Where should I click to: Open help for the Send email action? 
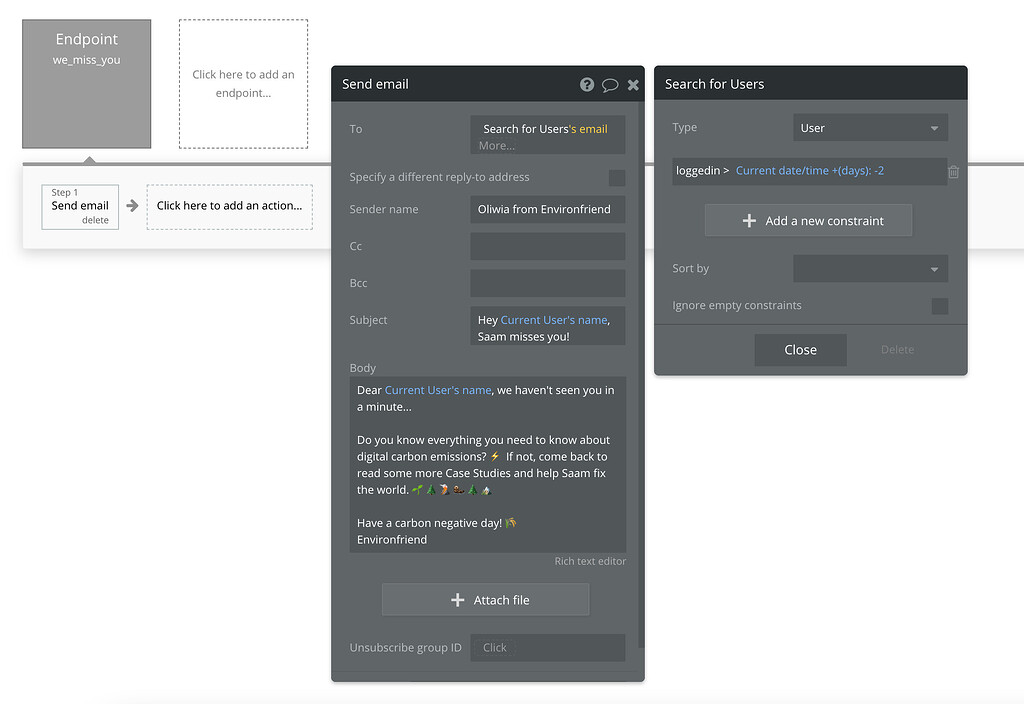587,84
